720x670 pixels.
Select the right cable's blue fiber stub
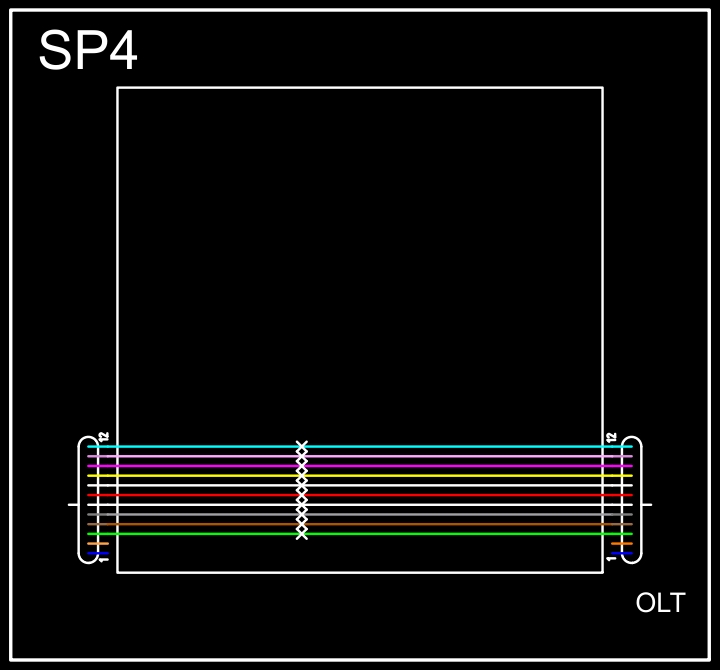coord(622,553)
